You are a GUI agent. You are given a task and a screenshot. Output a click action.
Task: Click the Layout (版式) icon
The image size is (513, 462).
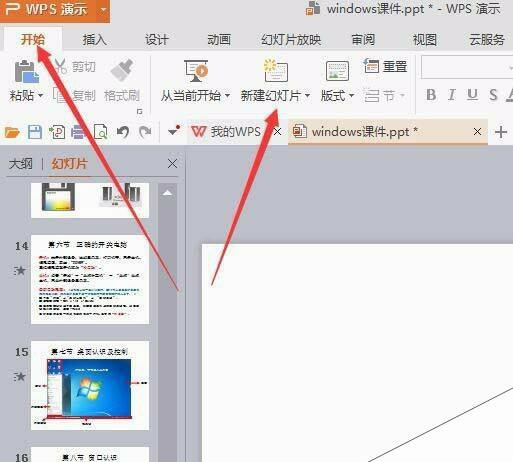337,71
